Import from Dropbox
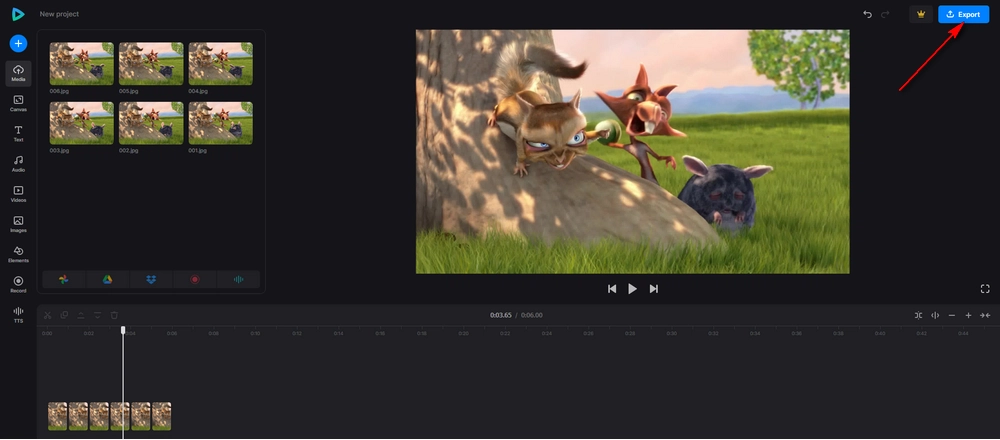 tap(151, 279)
